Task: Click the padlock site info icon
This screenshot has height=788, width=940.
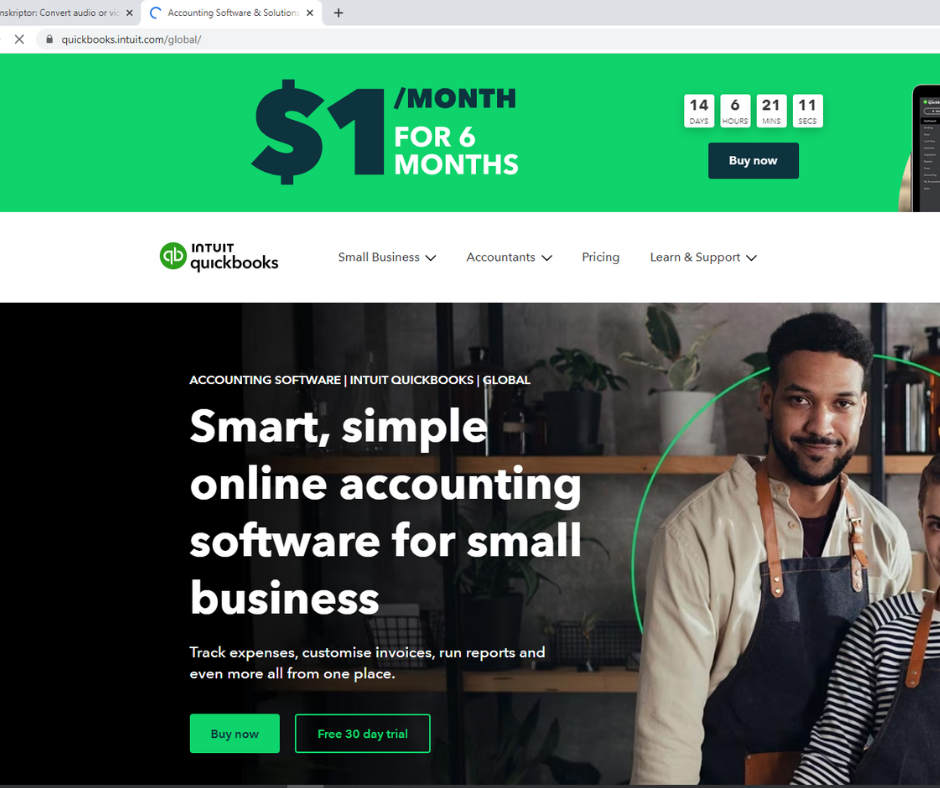Action: point(50,40)
